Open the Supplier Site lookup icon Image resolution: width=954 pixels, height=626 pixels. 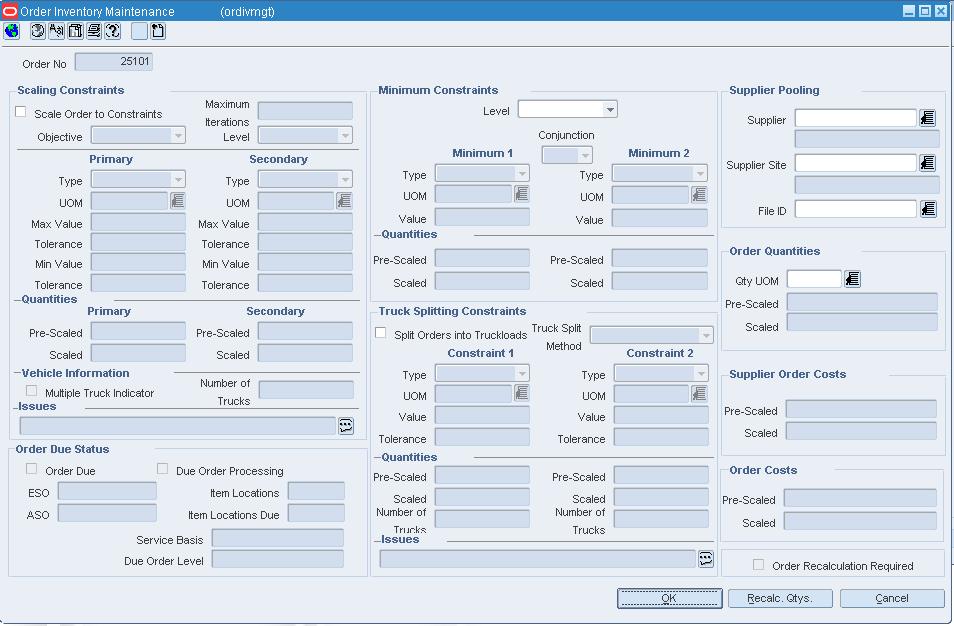pyautogui.click(x=927, y=163)
